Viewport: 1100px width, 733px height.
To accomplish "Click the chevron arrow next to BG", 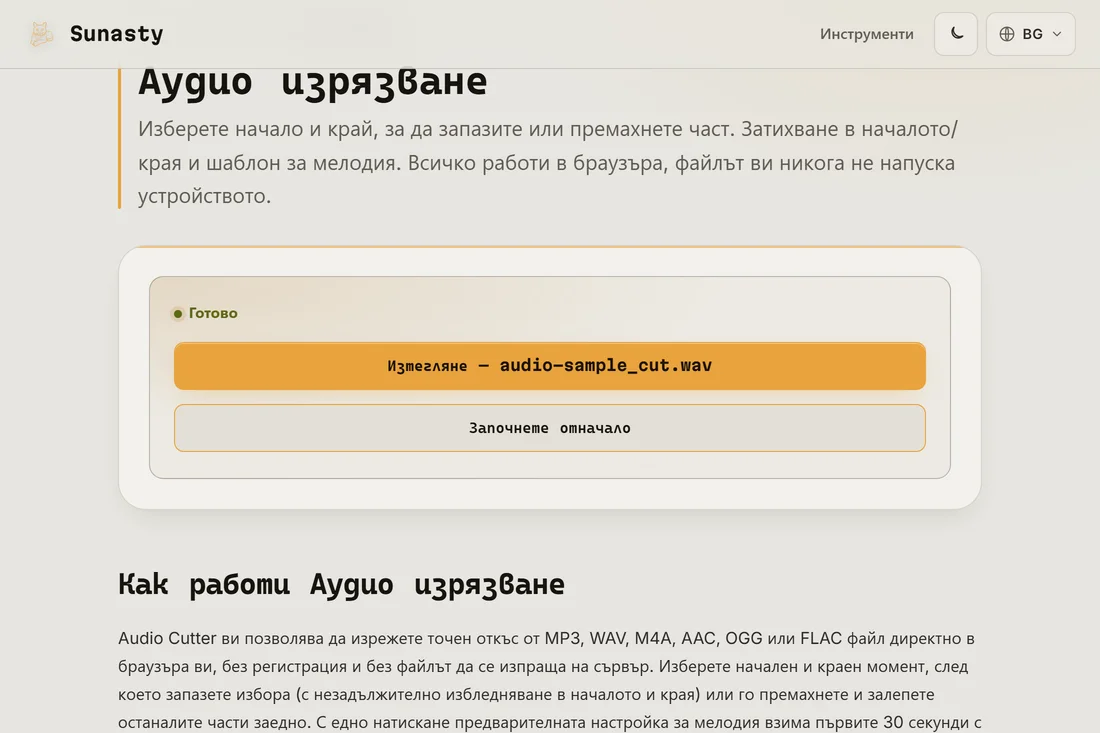I will click(x=1057, y=34).
